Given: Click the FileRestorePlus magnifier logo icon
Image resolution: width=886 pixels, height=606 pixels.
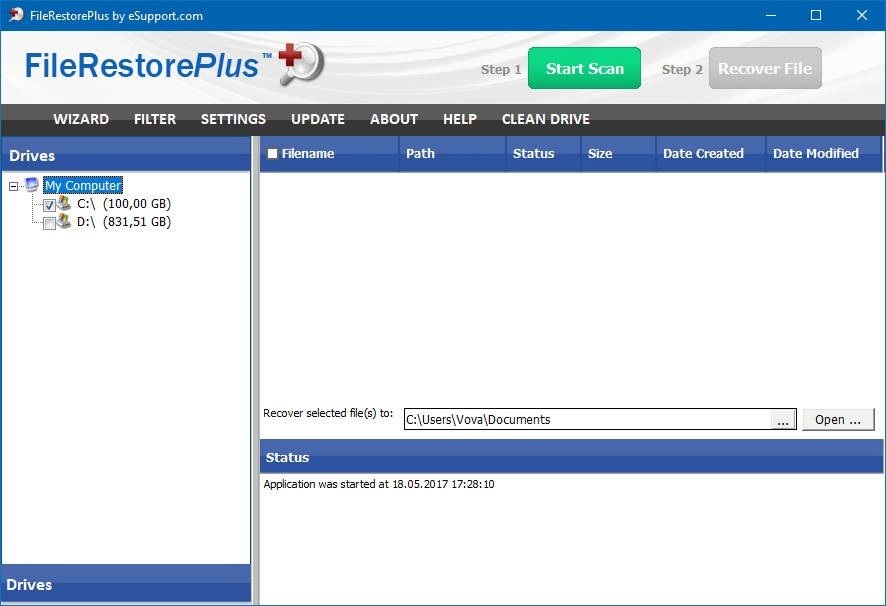Looking at the screenshot, I should (x=301, y=63).
